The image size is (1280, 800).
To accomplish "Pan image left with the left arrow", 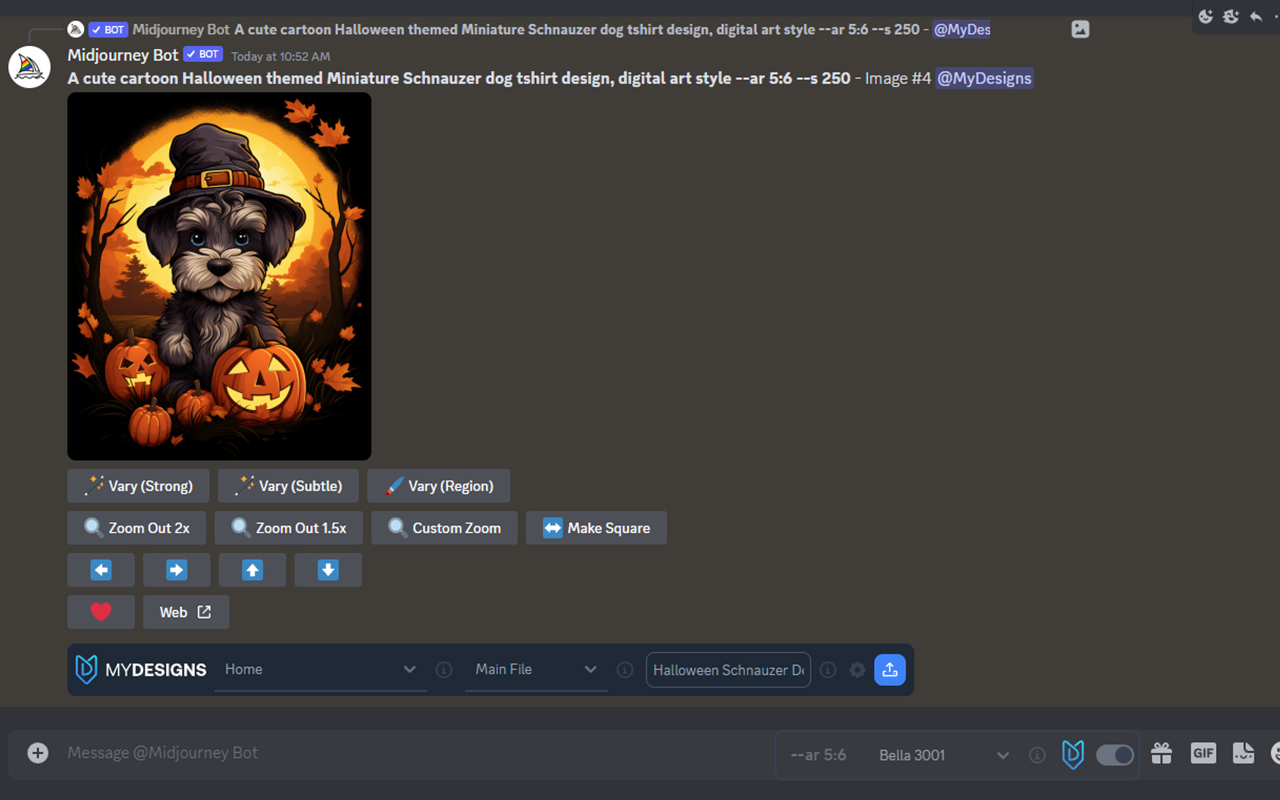I will click(x=101, y=570).
